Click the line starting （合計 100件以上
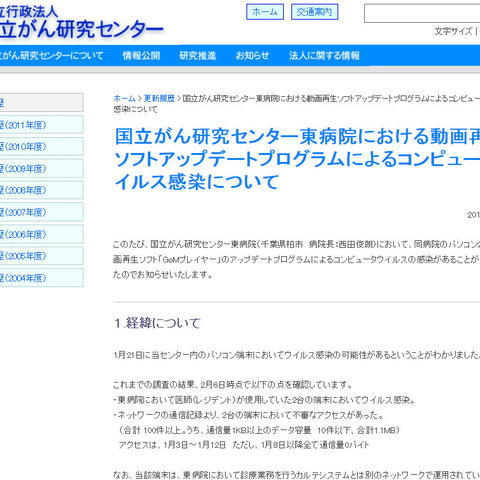This screenshot has width=480, height=480. 259,430
